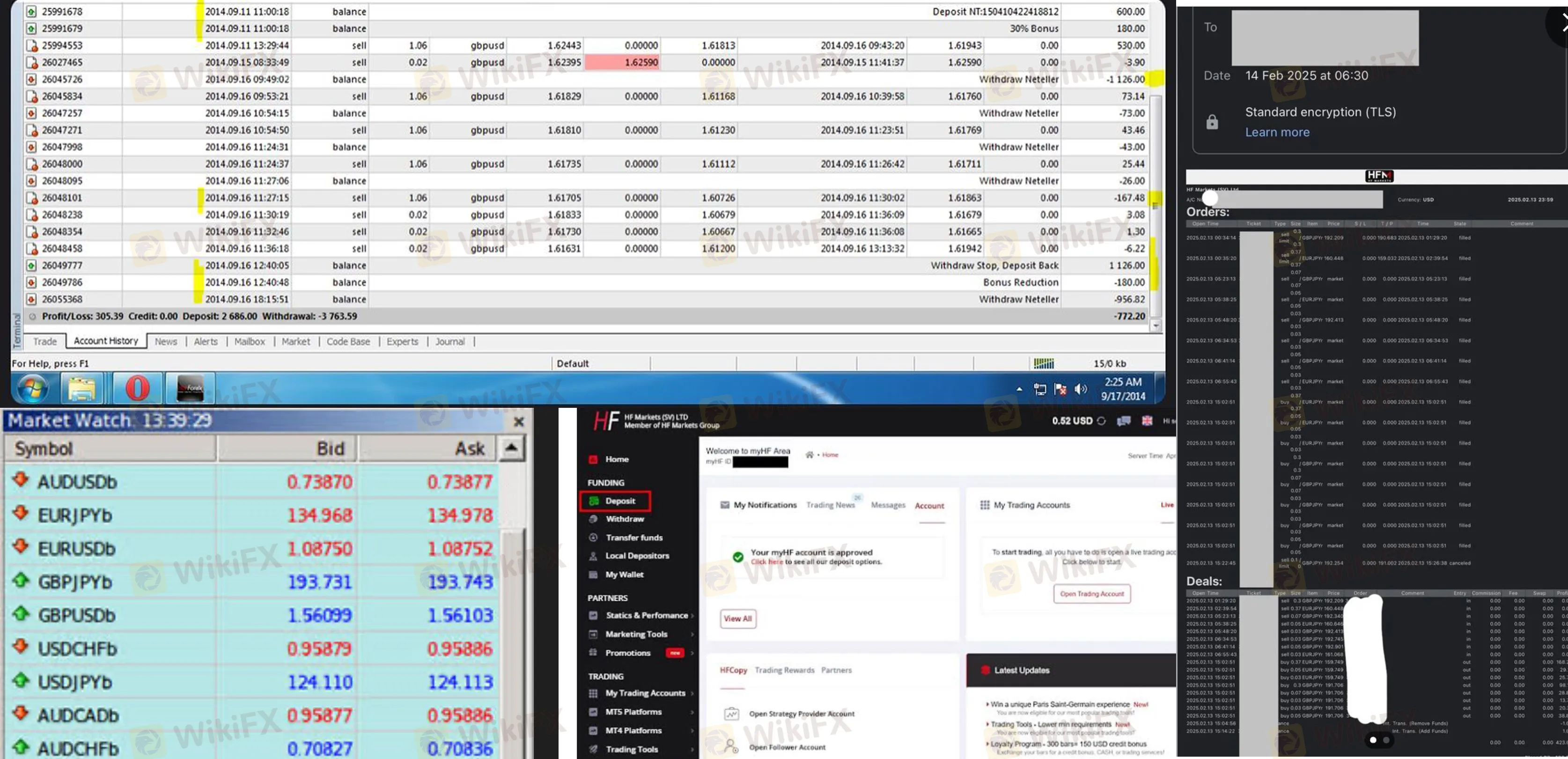Click the volume speaker tray icon

point(1081,389)
